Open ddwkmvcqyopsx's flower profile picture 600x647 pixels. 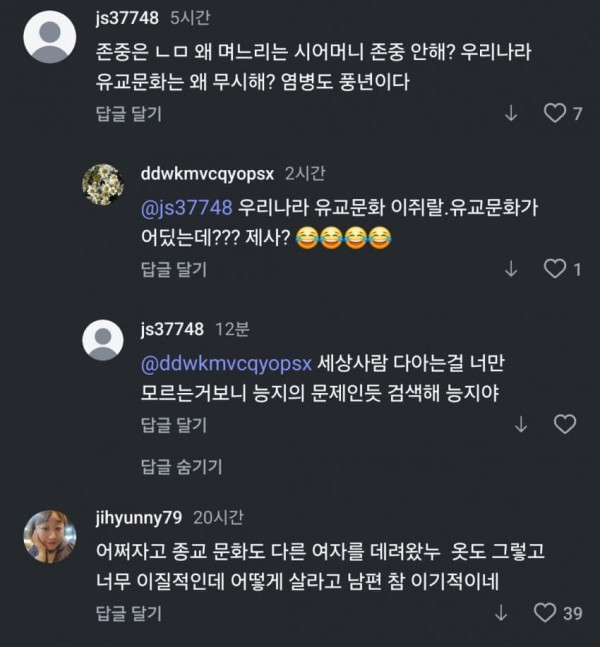103,184
